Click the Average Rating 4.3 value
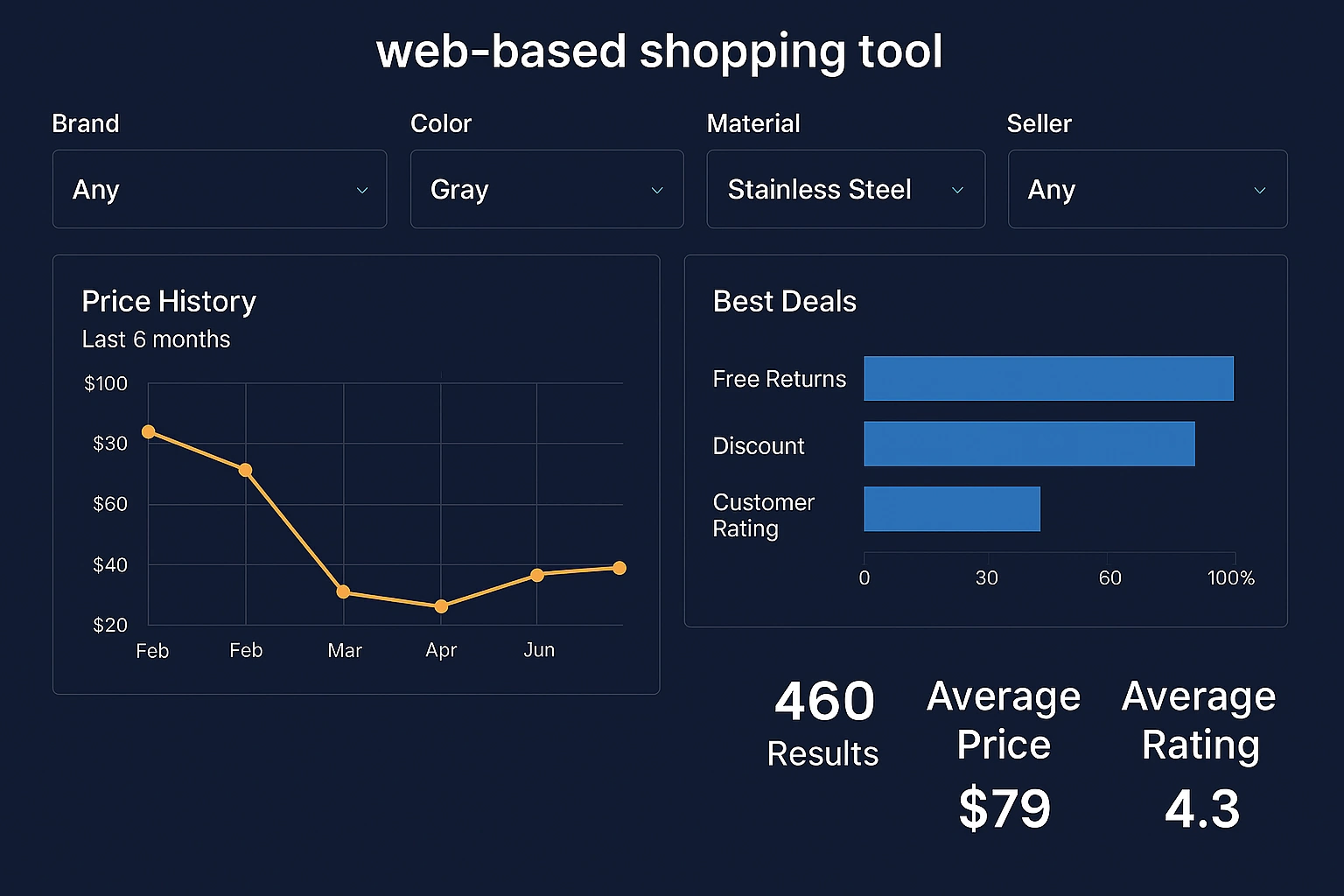This screenshot has height=896, width=1344. [1200, 810]
